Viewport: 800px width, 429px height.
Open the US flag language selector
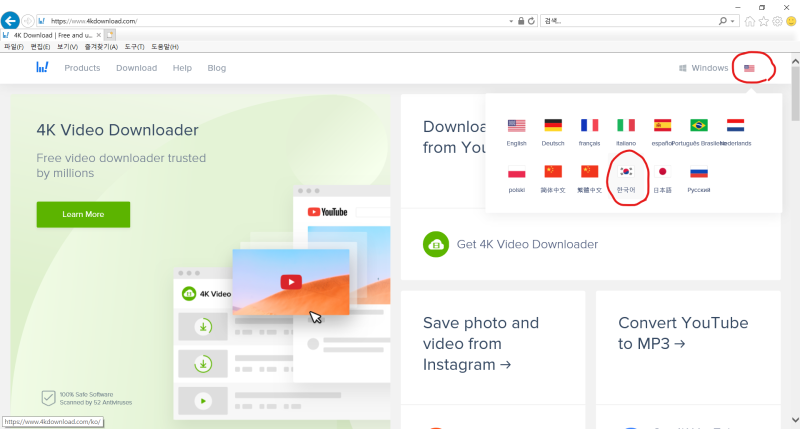click(749, 68)
